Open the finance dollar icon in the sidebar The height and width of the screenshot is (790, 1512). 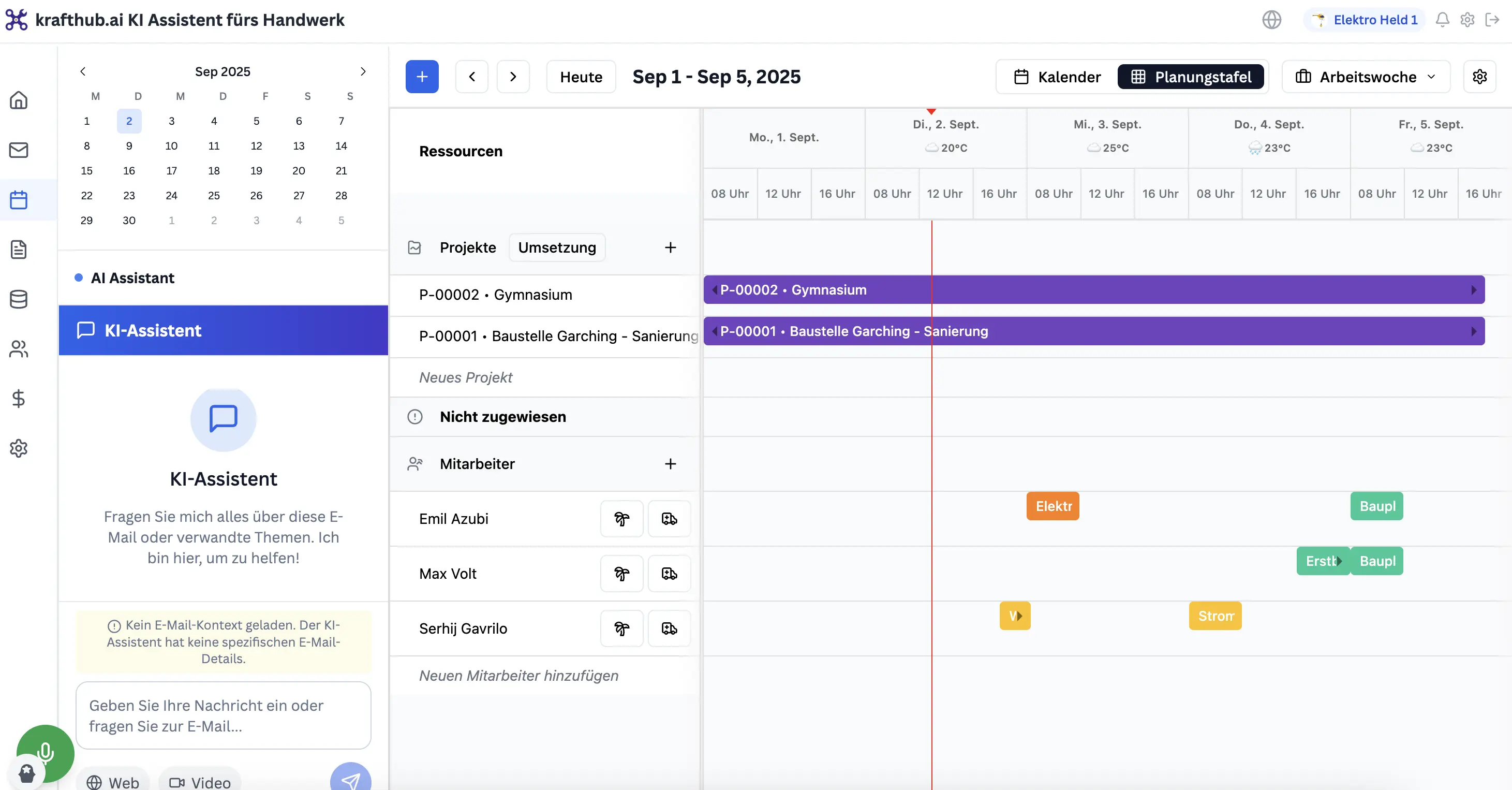[x=18, y=399]
